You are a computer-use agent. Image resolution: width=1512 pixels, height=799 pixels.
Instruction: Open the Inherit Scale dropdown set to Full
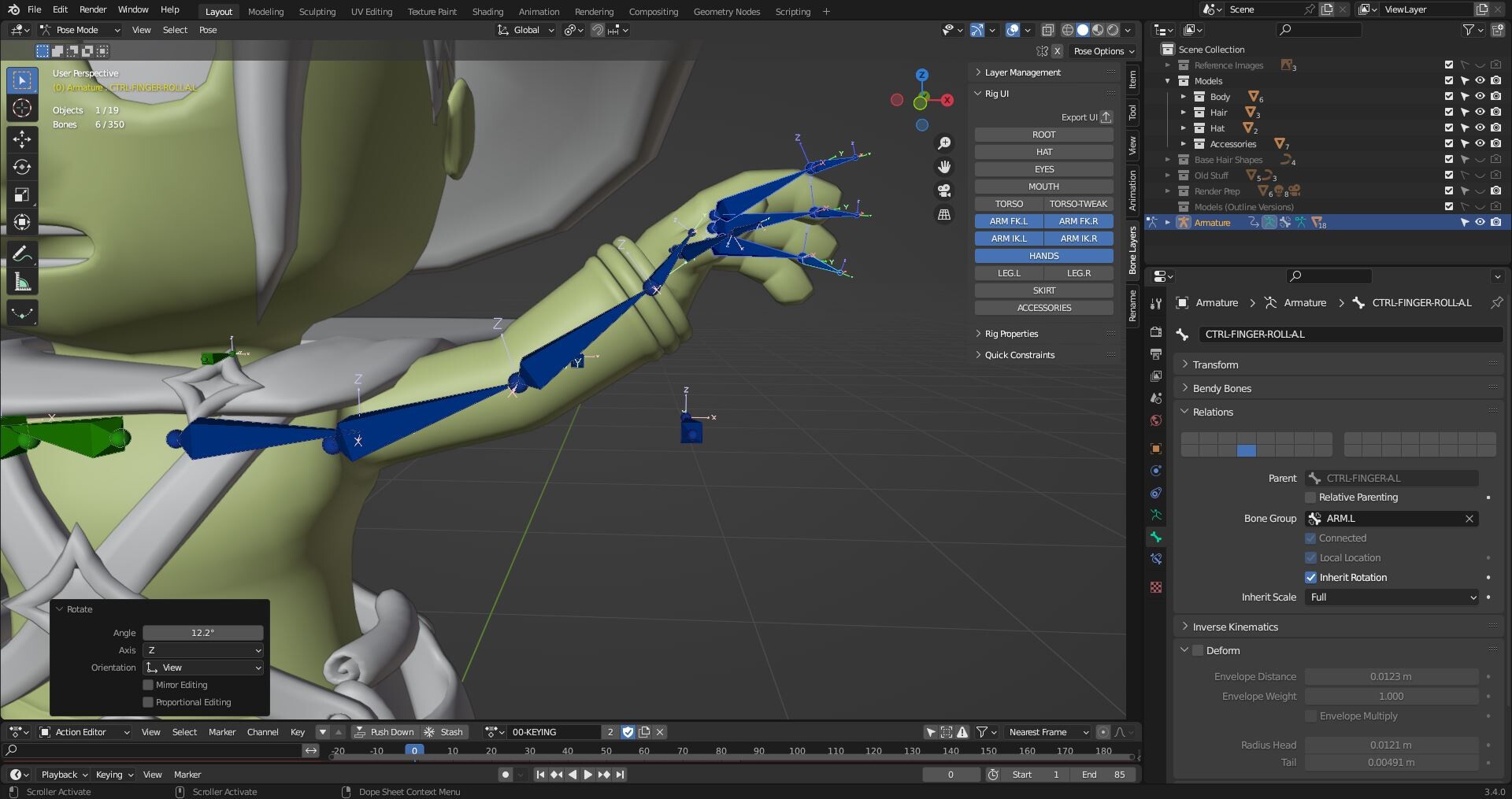click(1390, 597)
